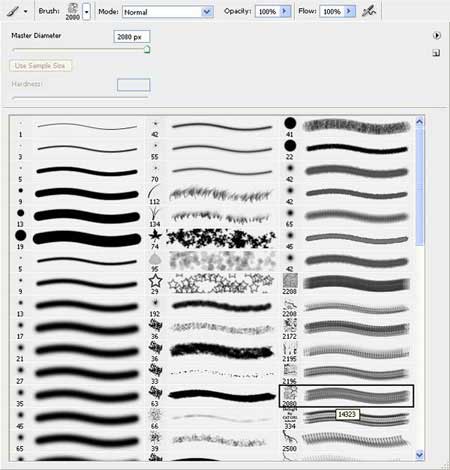Select the custom 2195 brush

pyautogui.click(x=347, y=352)
